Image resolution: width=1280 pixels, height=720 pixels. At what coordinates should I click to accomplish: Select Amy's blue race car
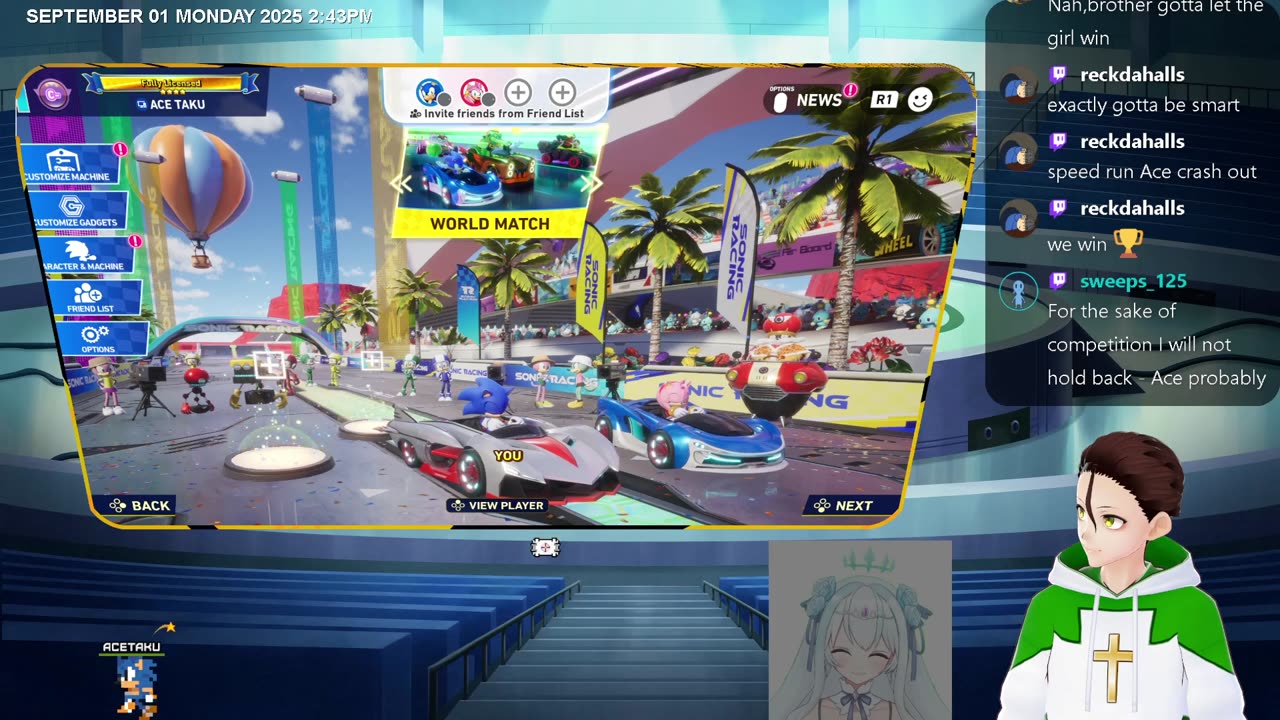pyautogui.click(x=690, y=432)
